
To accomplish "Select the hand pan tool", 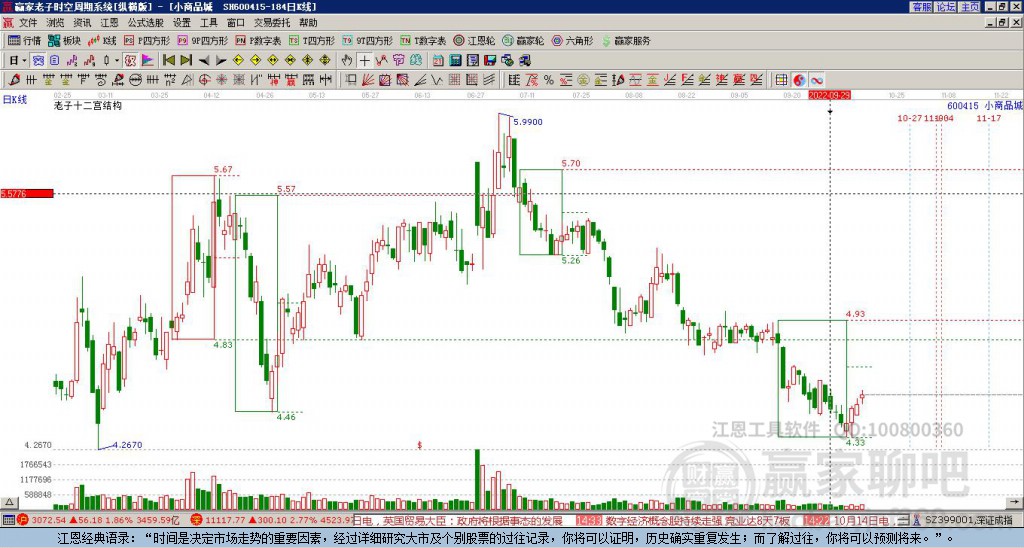I will (x=347, y=61).
